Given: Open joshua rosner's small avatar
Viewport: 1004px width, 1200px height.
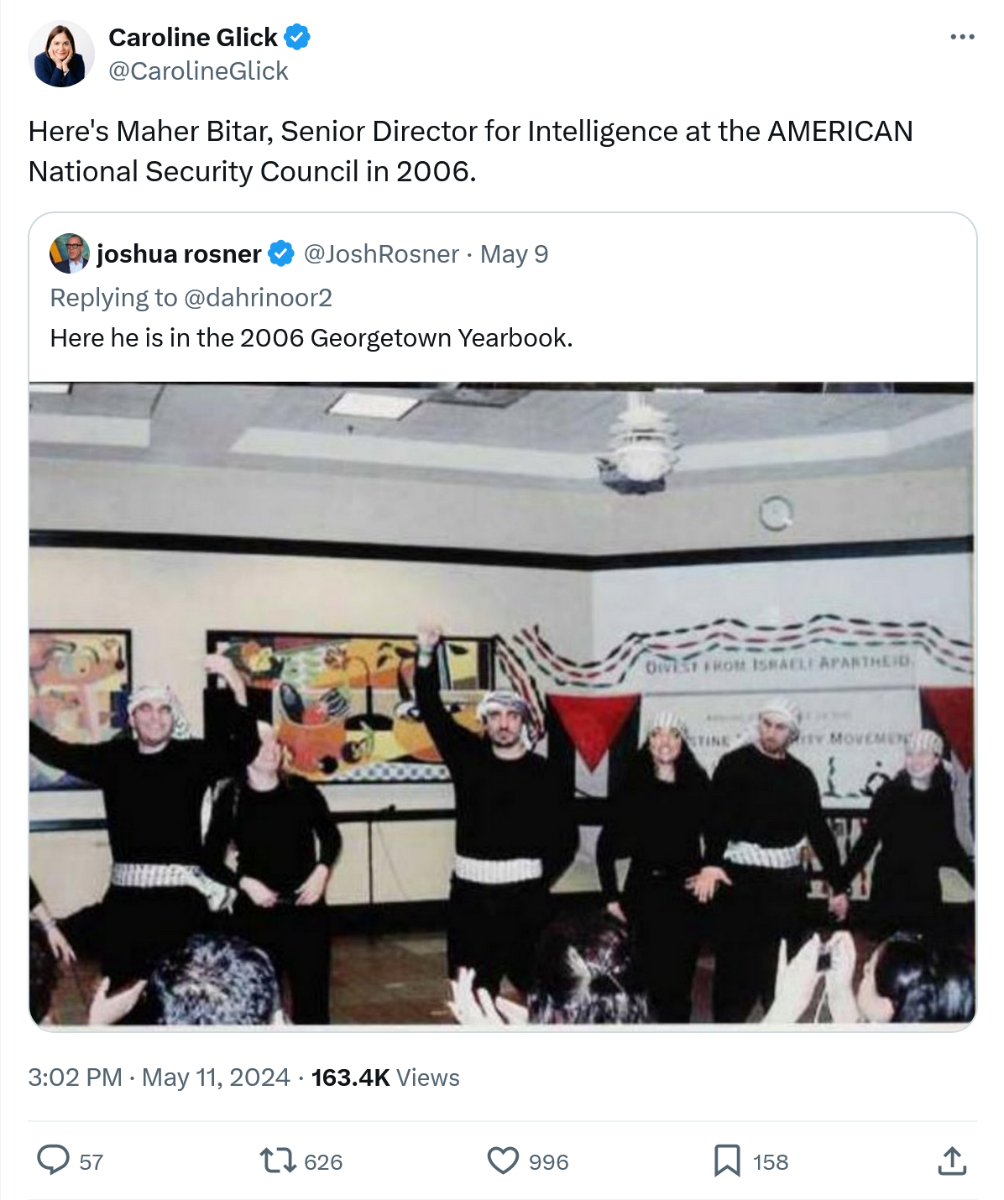Looking at the screenshot, I should pyautogui.click(x=69, y=254).
